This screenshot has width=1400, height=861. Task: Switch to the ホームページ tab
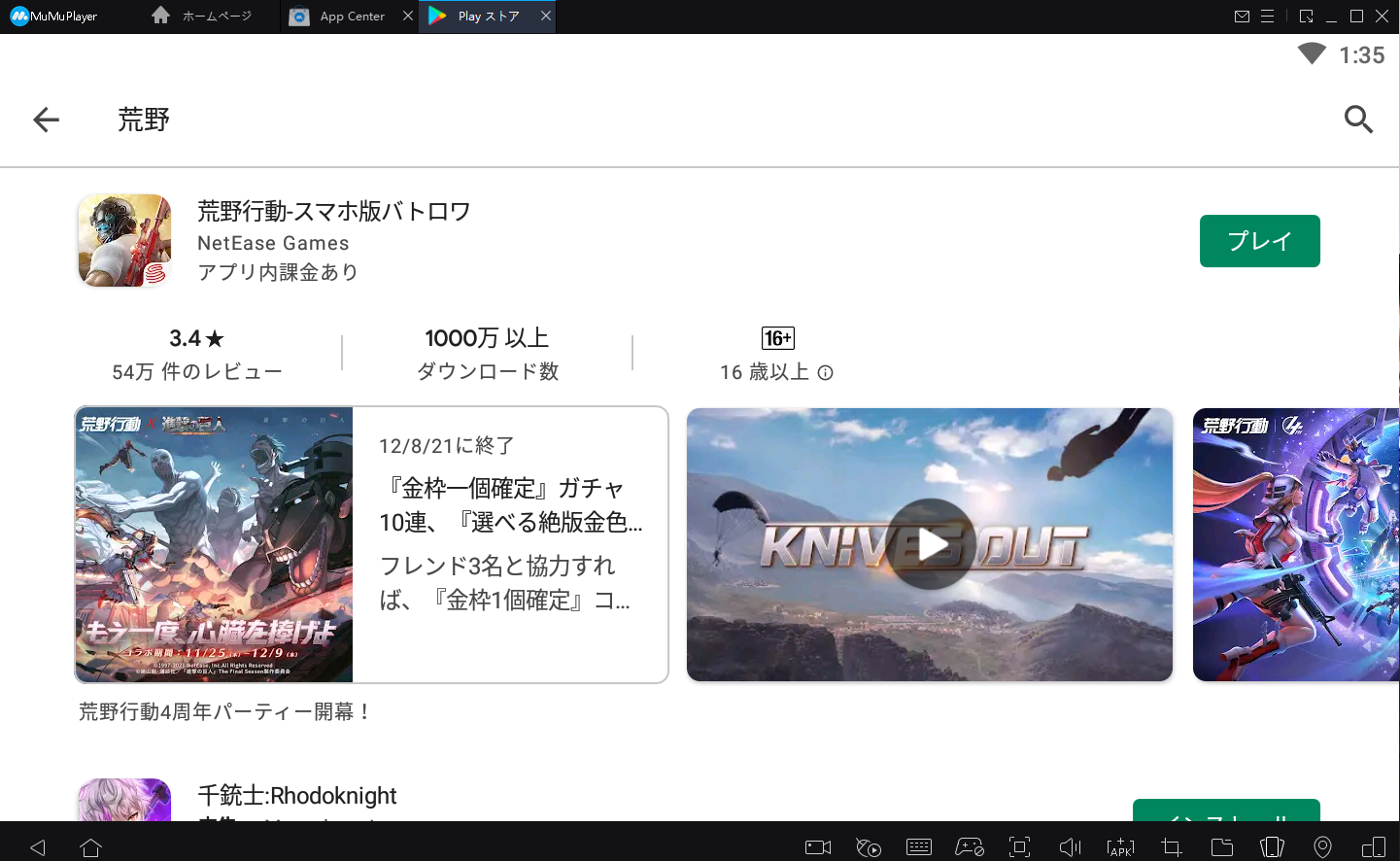[202, 17]
